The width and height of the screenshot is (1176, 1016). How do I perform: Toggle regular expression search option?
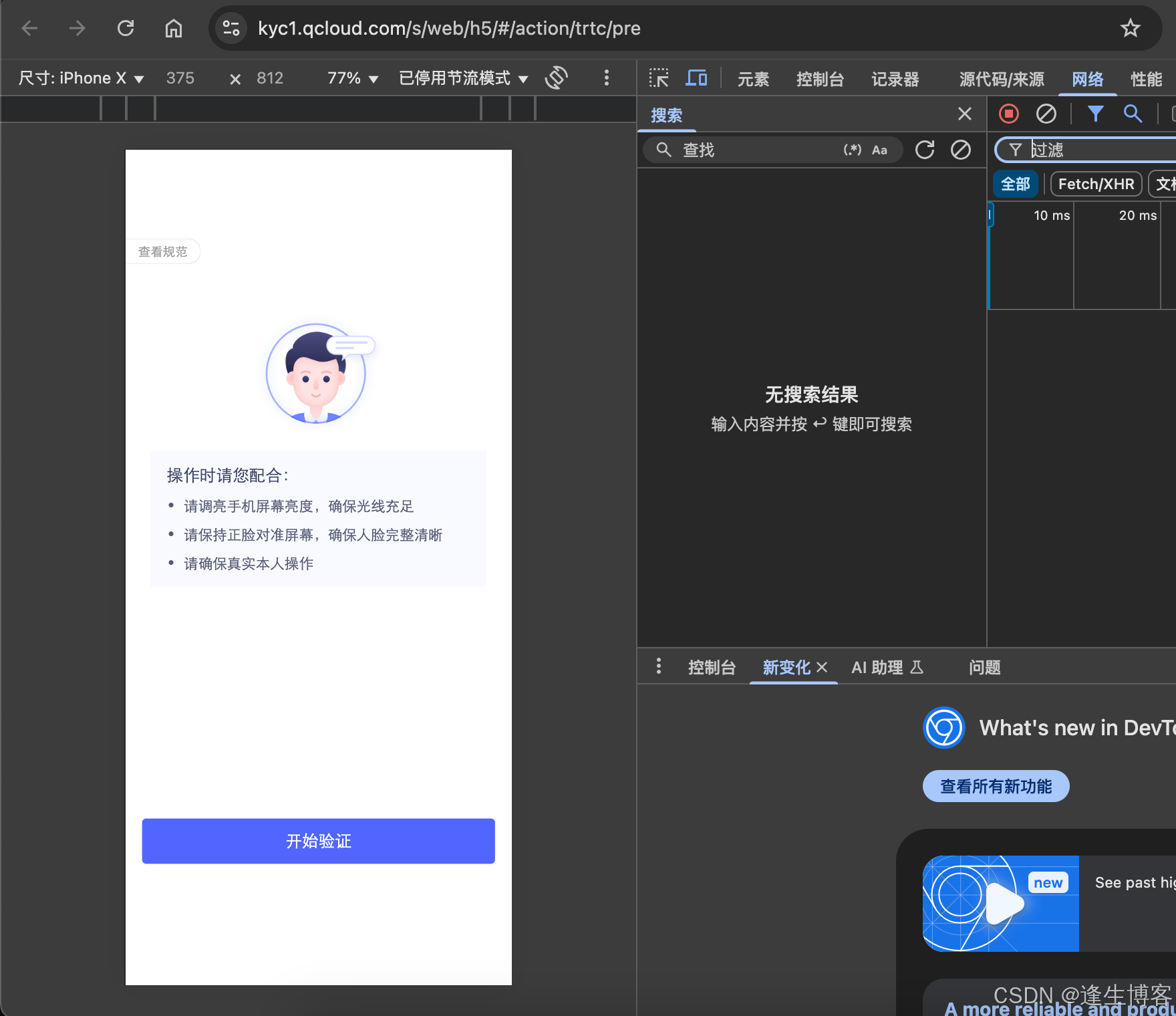[x=852, y=150]
